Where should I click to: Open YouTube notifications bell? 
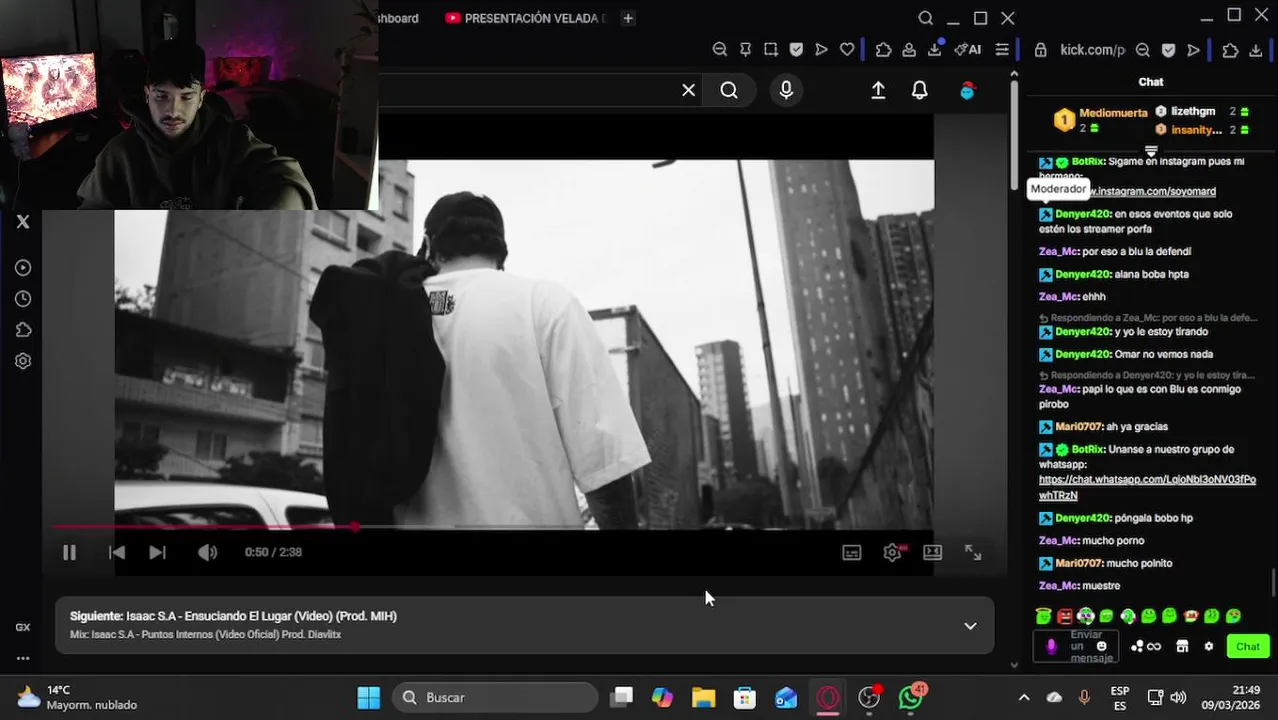click(920, 91)
